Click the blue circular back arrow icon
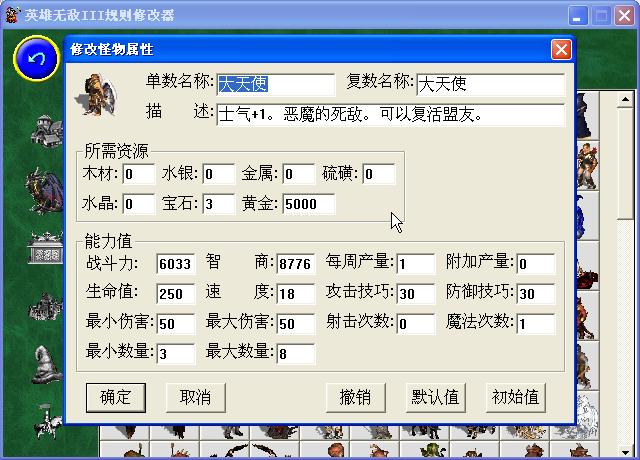640x460 pixels. tap(37, 58)
